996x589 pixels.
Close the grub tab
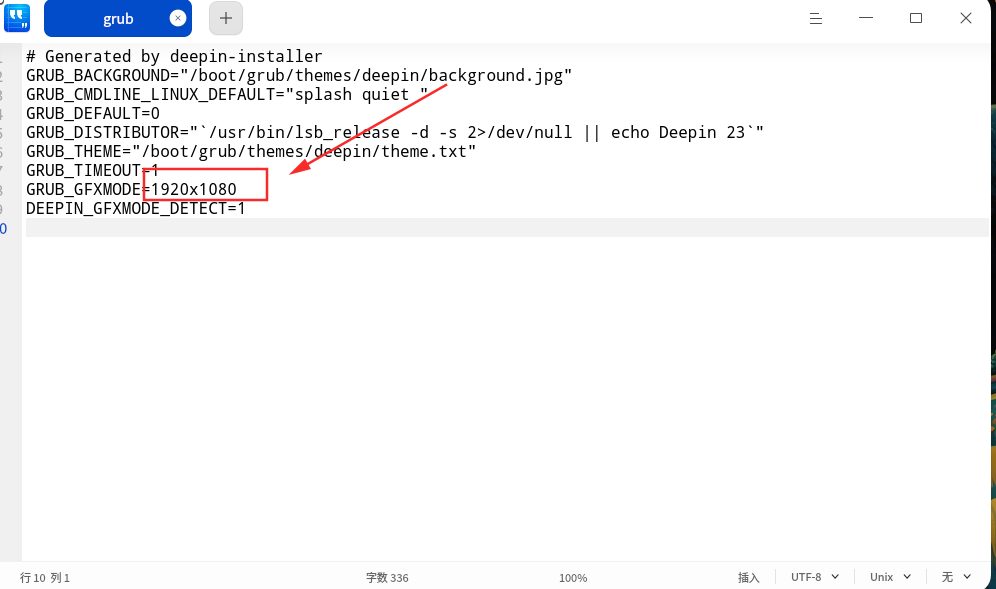178,18
